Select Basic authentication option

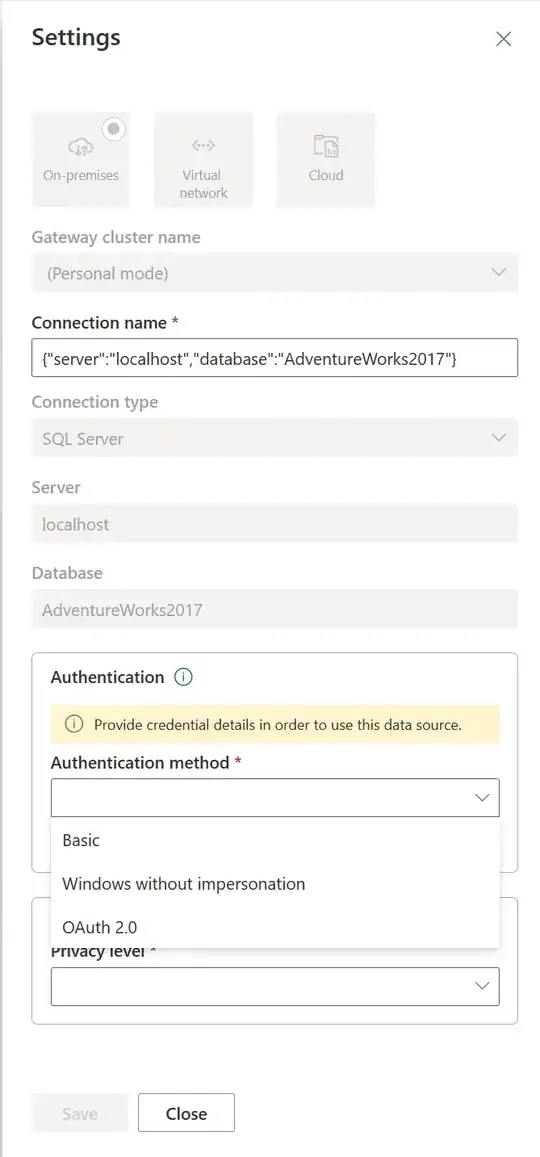click(275, 840)
